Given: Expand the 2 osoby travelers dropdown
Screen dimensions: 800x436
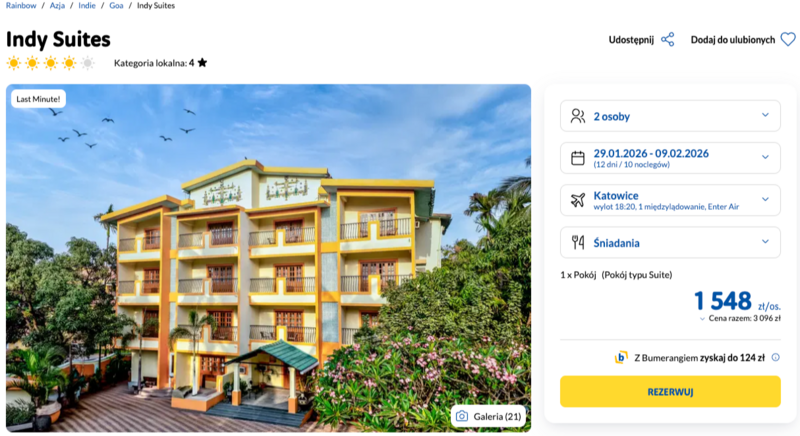Looking at the screenshot, I should click(765, 116).
